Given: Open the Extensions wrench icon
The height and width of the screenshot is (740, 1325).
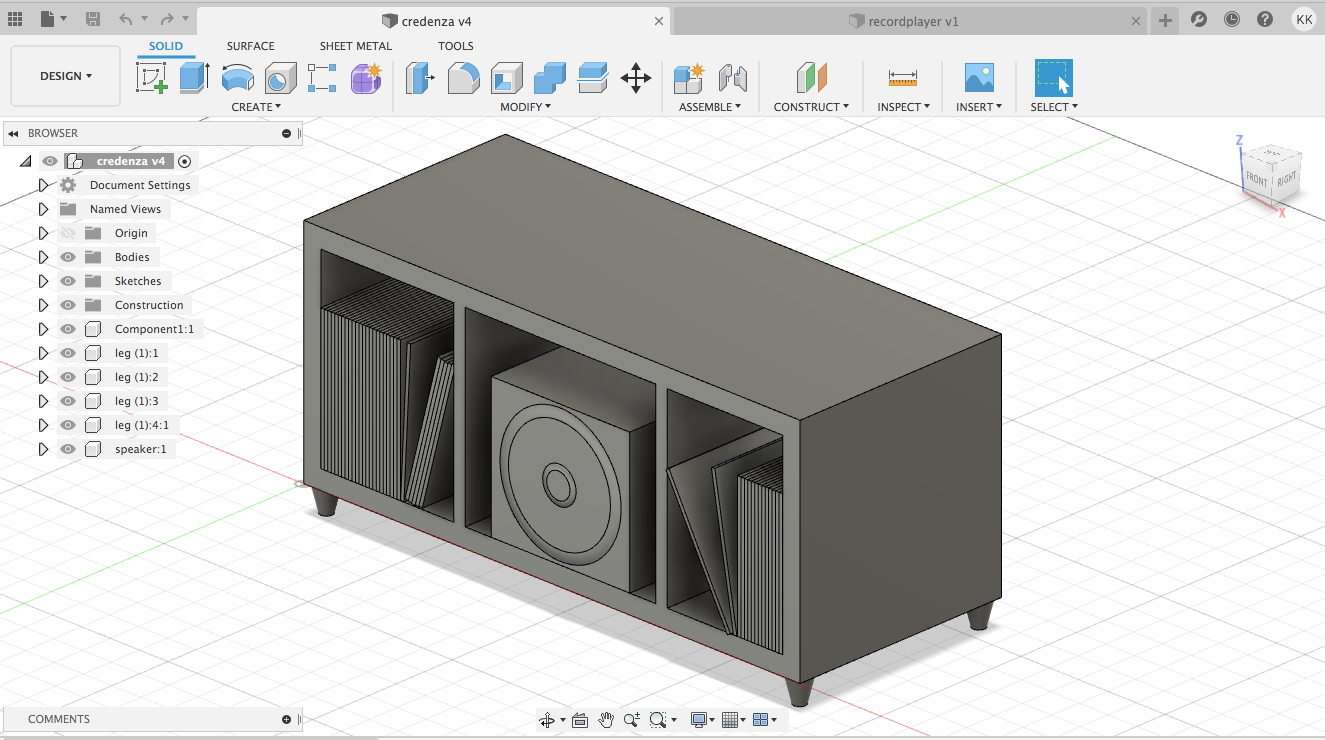Looking at the screenshot, I should (1199, 19).
